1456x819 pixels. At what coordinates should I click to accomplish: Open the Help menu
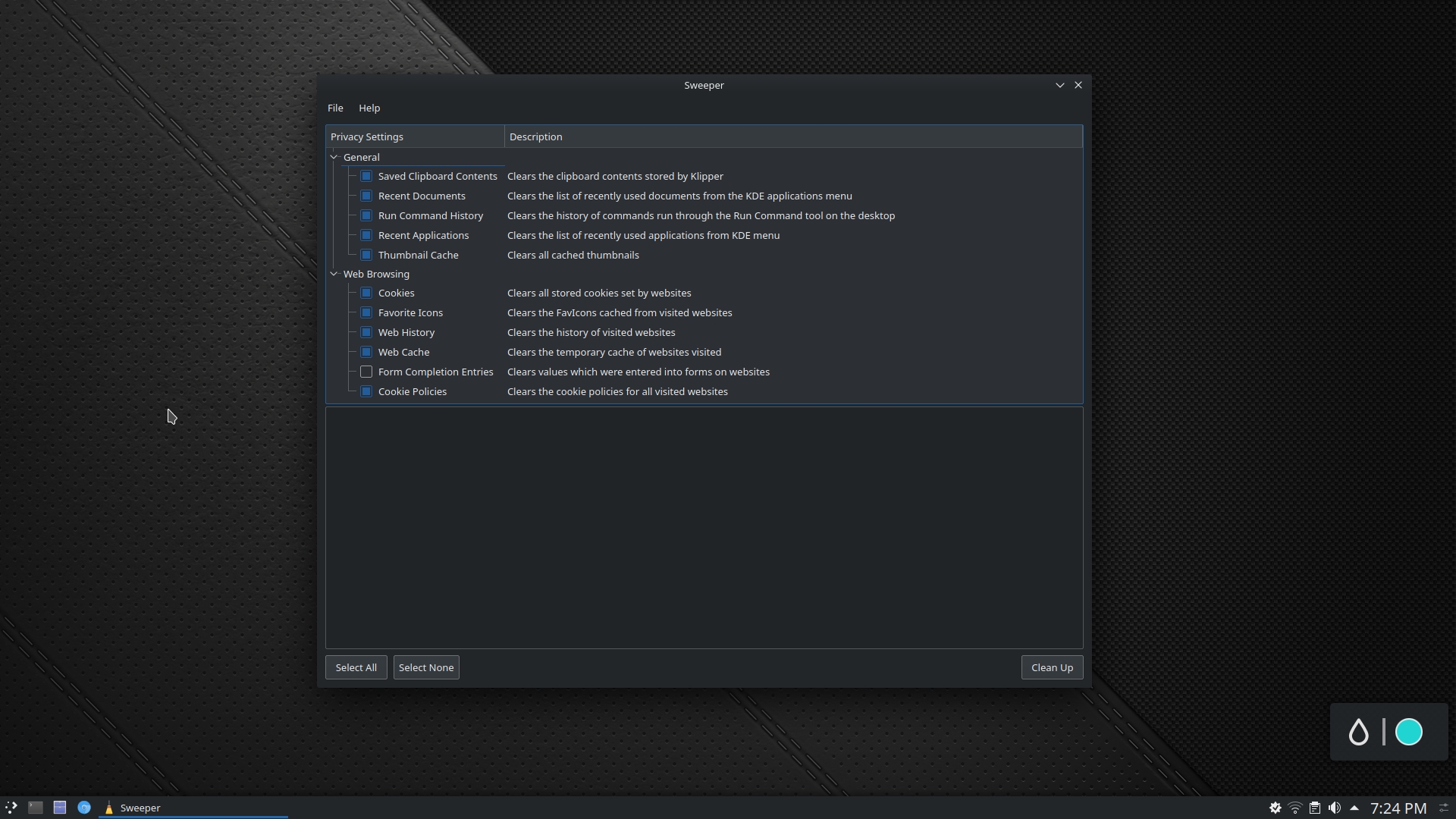369,108
